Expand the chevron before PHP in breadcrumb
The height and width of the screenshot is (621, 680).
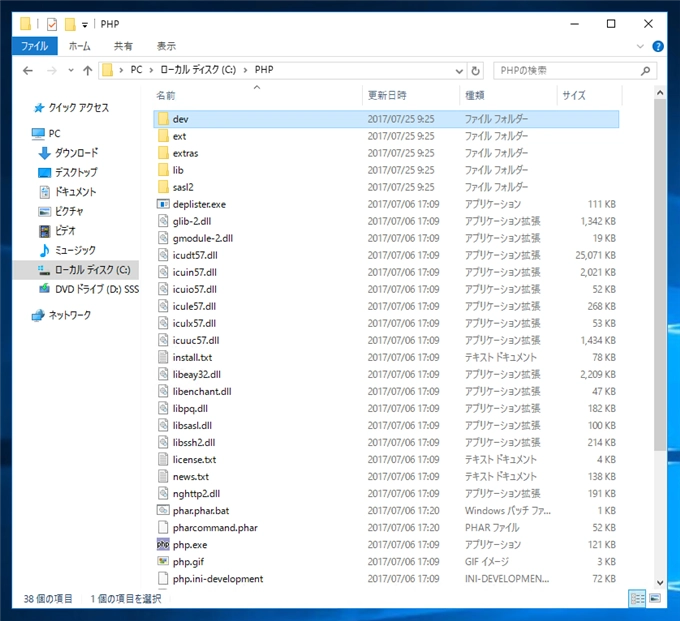coord(245,70)
